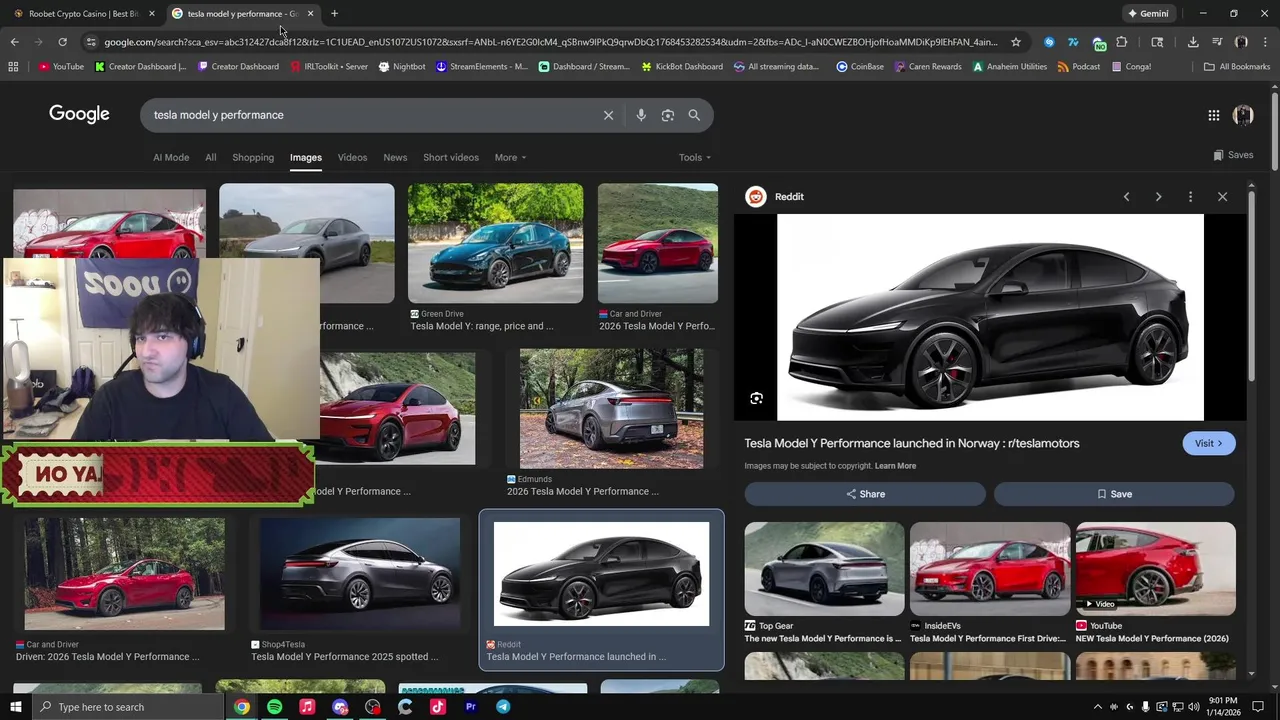
Task: Show next image in preview panel
Action: (1158, 197)
